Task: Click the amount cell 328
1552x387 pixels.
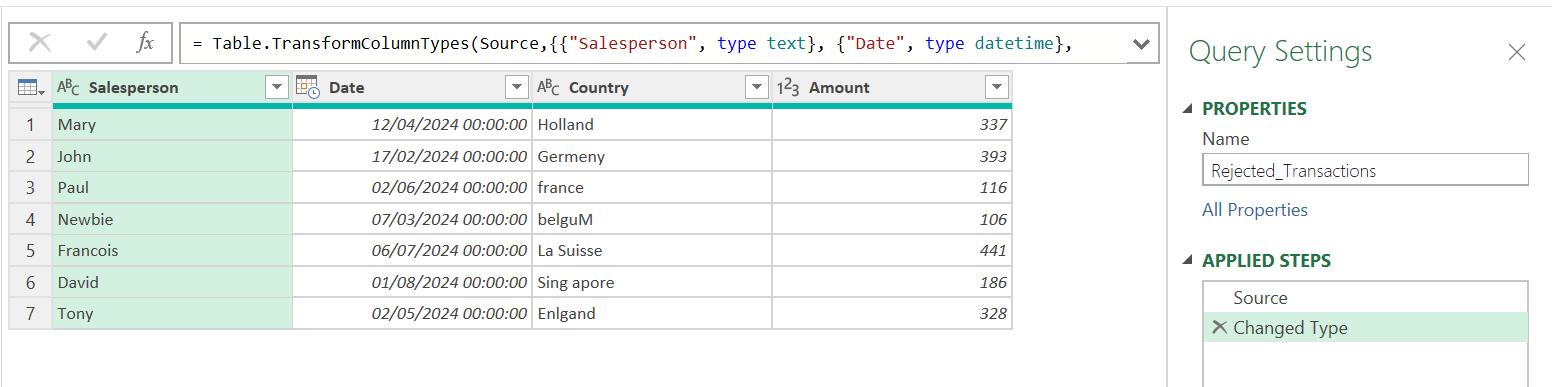Action: 892,314
